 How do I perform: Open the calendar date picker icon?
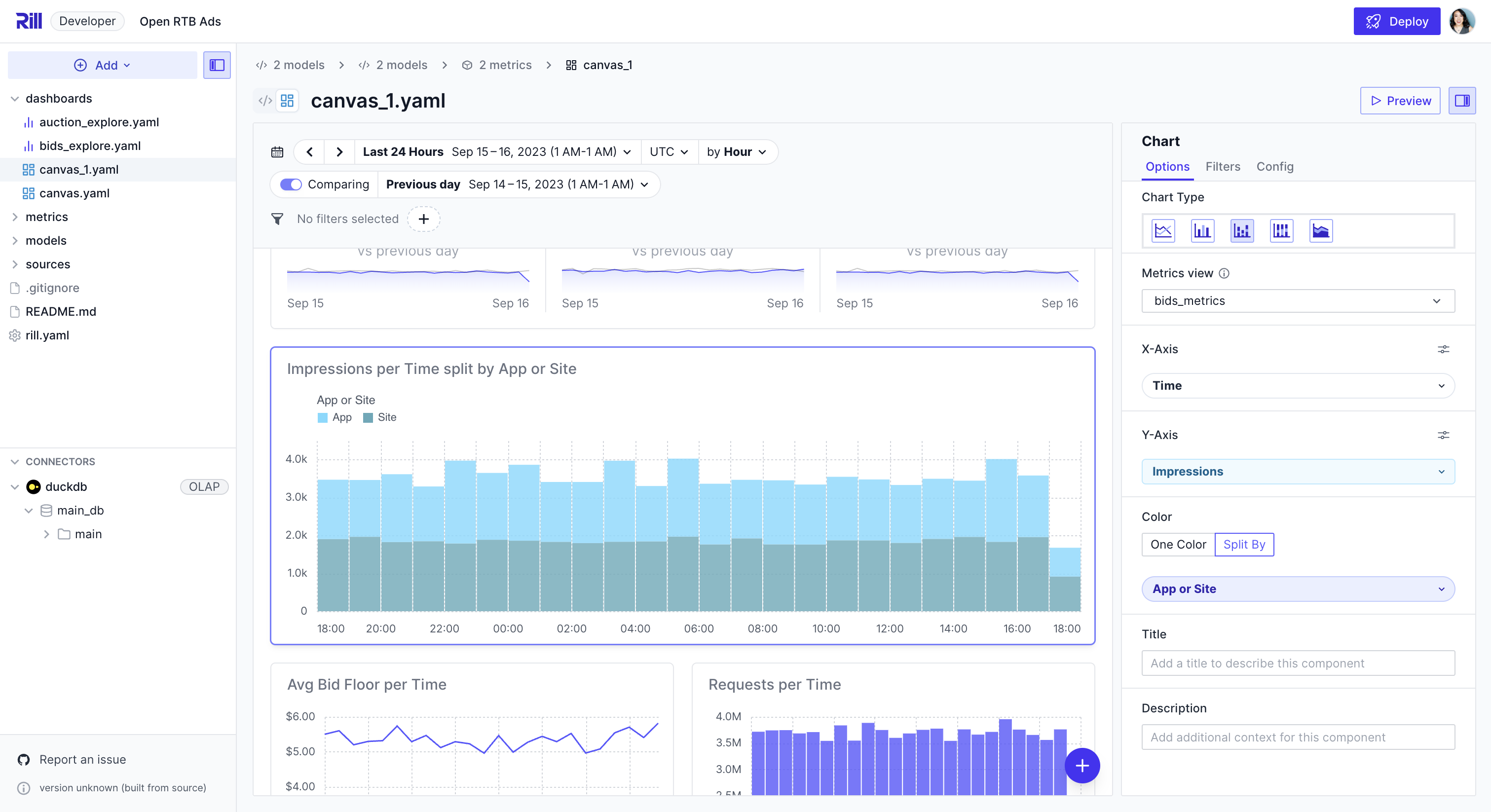[x=277, y=151]
